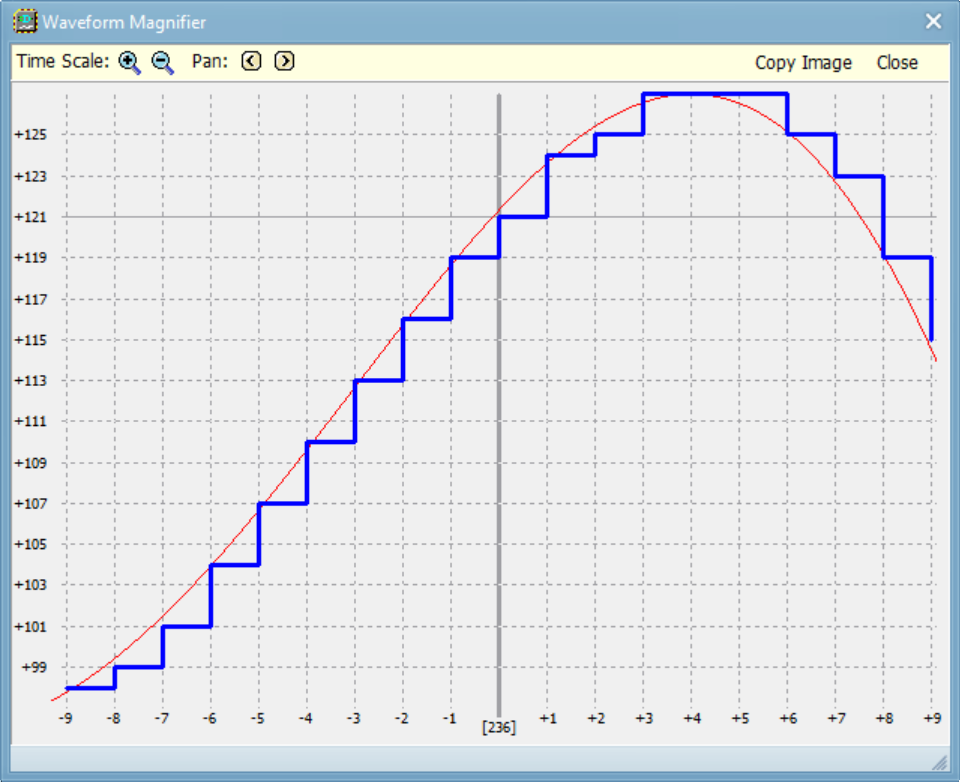Click the +111 amplitude label
The width and height of the screenshot is (960, 782).
31,421
